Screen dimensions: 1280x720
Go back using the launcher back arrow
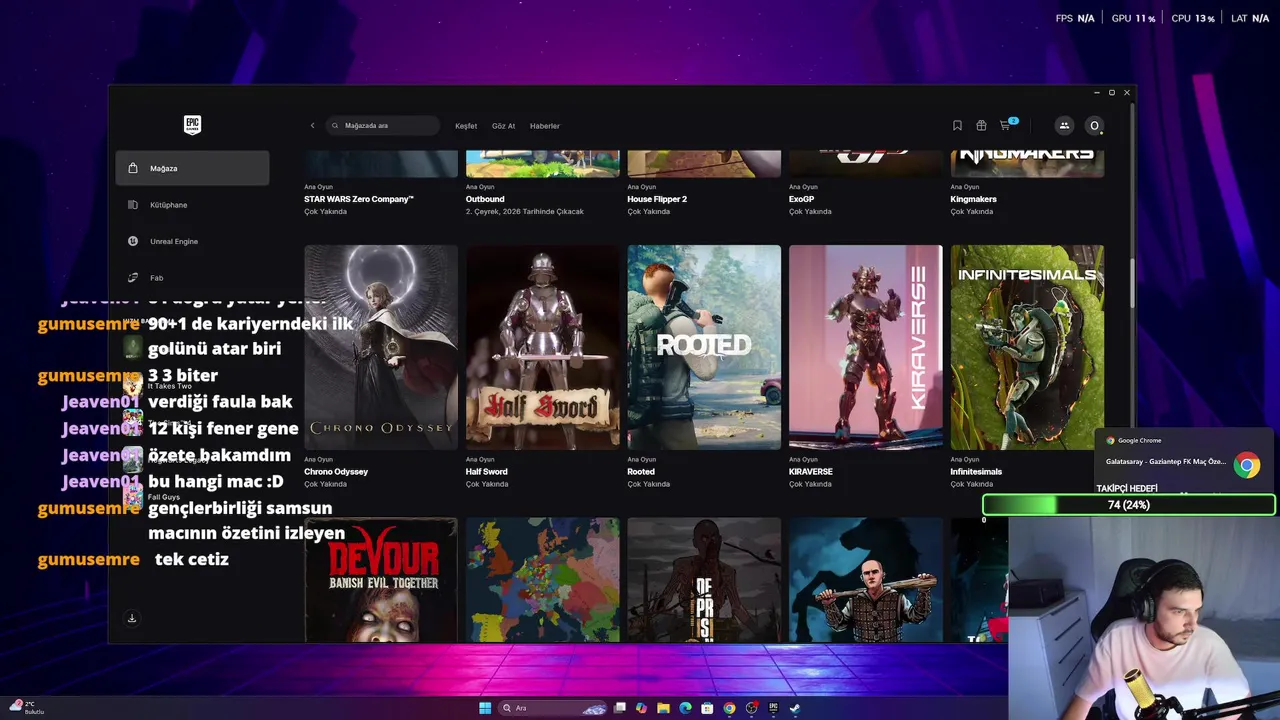pyautogui.click(x=312, y=126)
